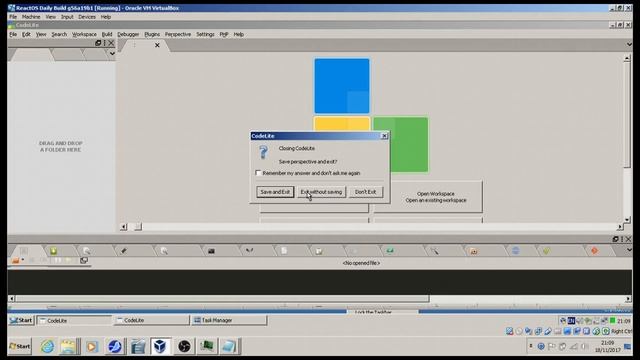Float the bottom output pane
Viewport: 640px width, 360px height.
pos(616,239)
